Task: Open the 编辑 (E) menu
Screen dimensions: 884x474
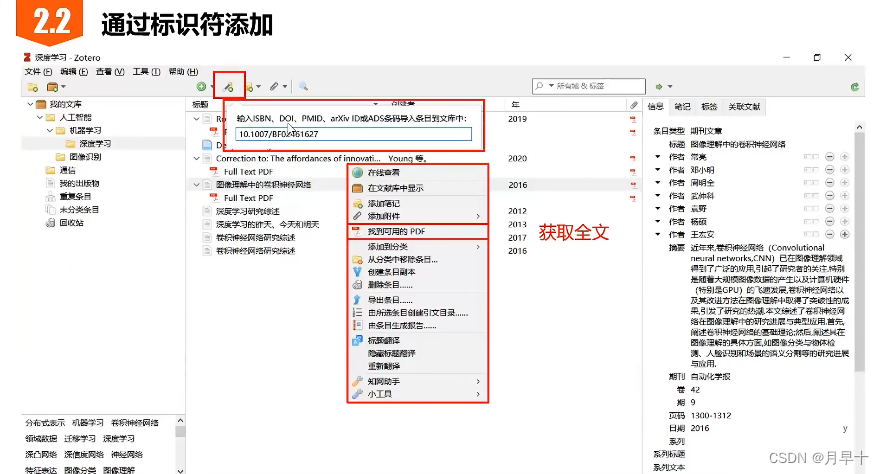Action: [74, 72]
